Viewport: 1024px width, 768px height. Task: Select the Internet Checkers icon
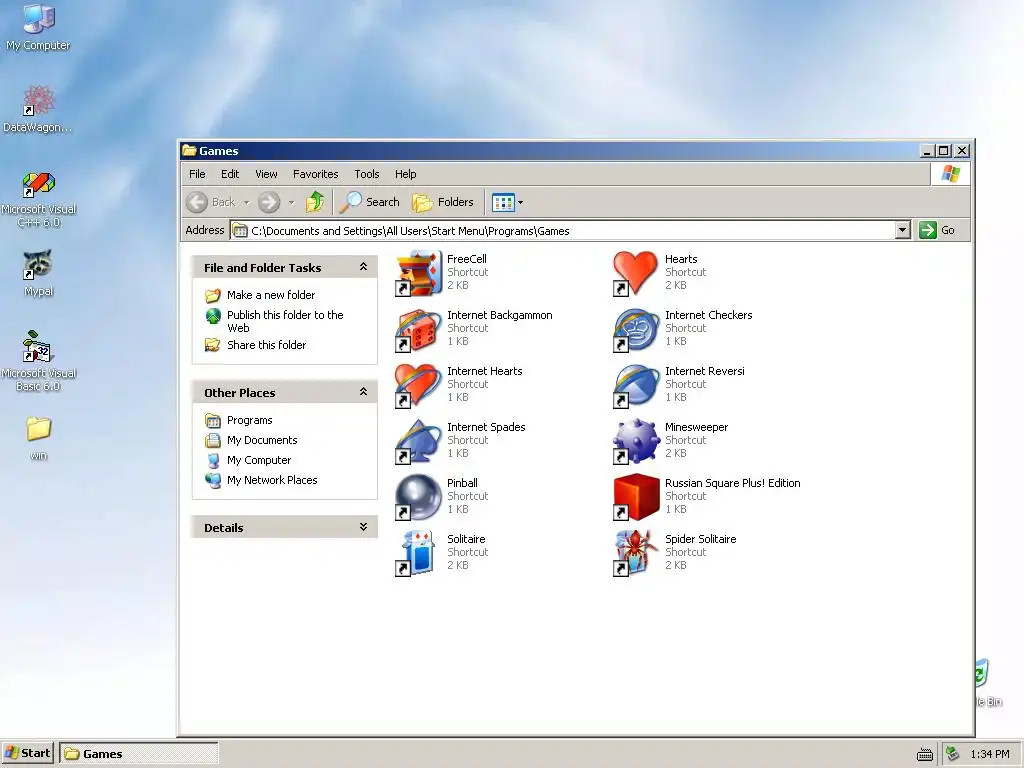click(x=636, y=329)
